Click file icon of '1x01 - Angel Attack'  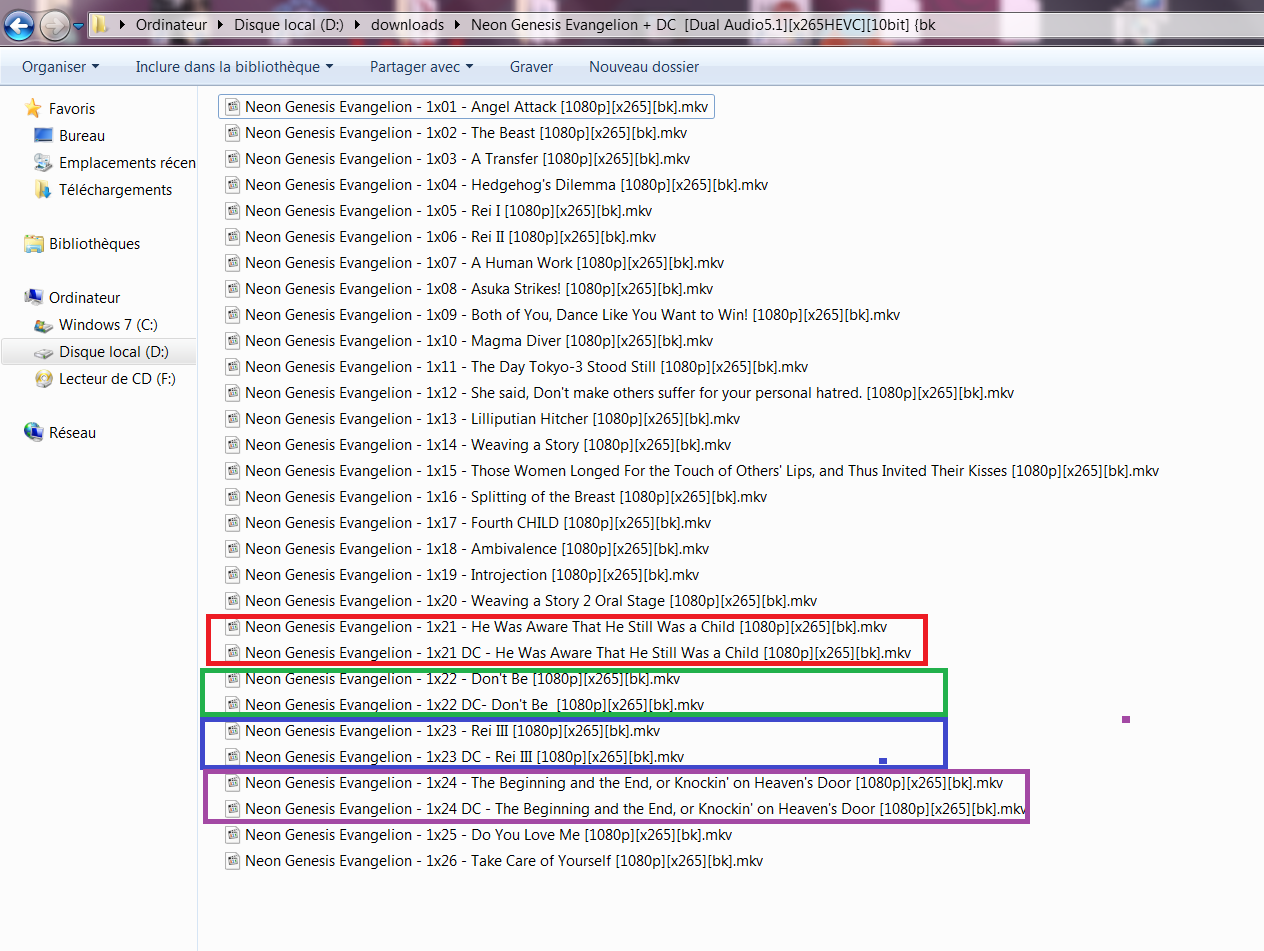point(233,106)
